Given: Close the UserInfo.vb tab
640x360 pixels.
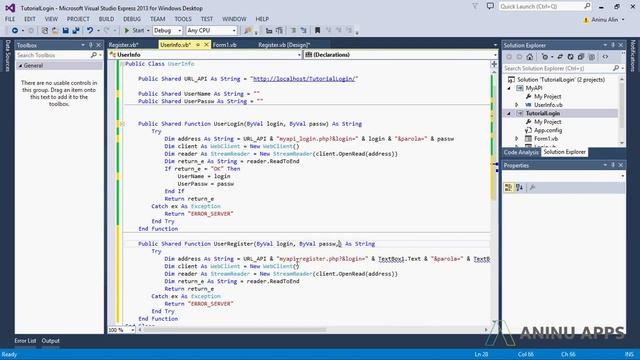Looking at the screenshot, I should click(207, 44).
